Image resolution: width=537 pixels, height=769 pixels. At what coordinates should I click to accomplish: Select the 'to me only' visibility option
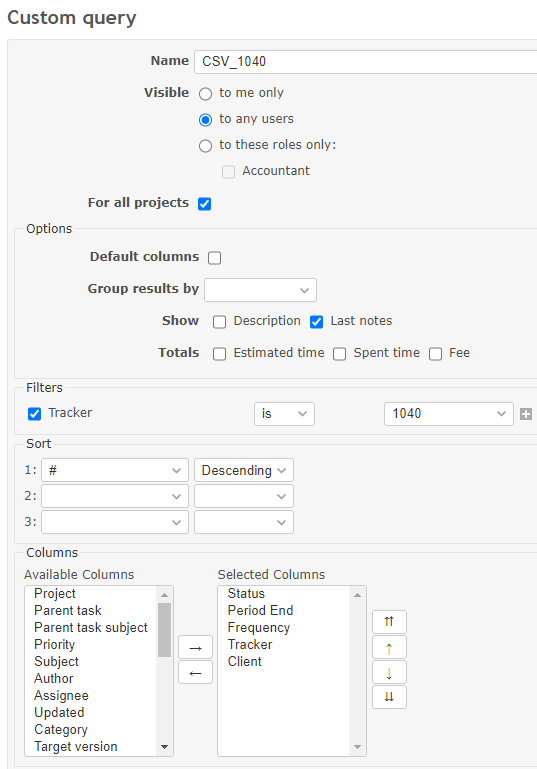pyautogui.click(x=205, y=94)
